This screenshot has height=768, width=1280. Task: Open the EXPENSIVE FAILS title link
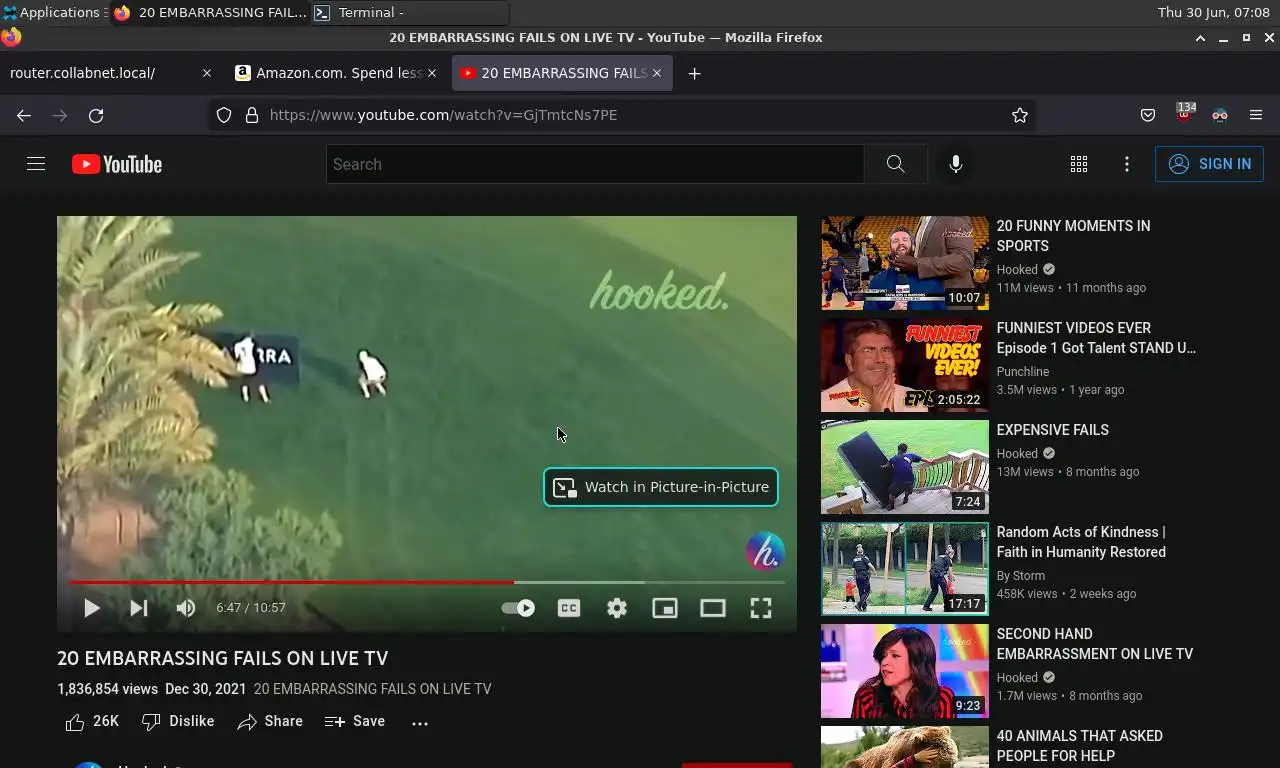tap(1052, 430)
